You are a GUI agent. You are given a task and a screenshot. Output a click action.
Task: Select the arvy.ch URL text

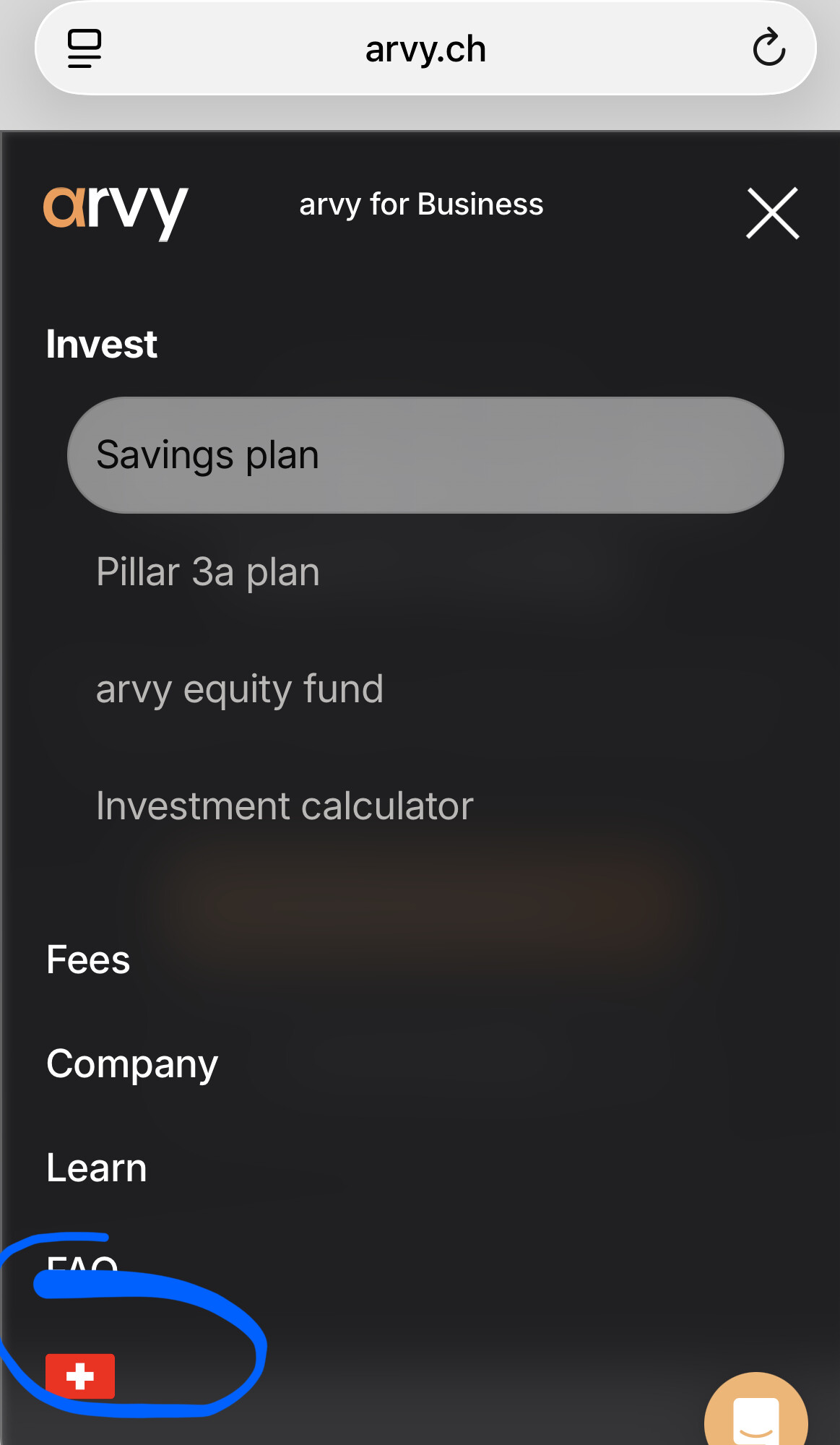[x=425, y=49]
